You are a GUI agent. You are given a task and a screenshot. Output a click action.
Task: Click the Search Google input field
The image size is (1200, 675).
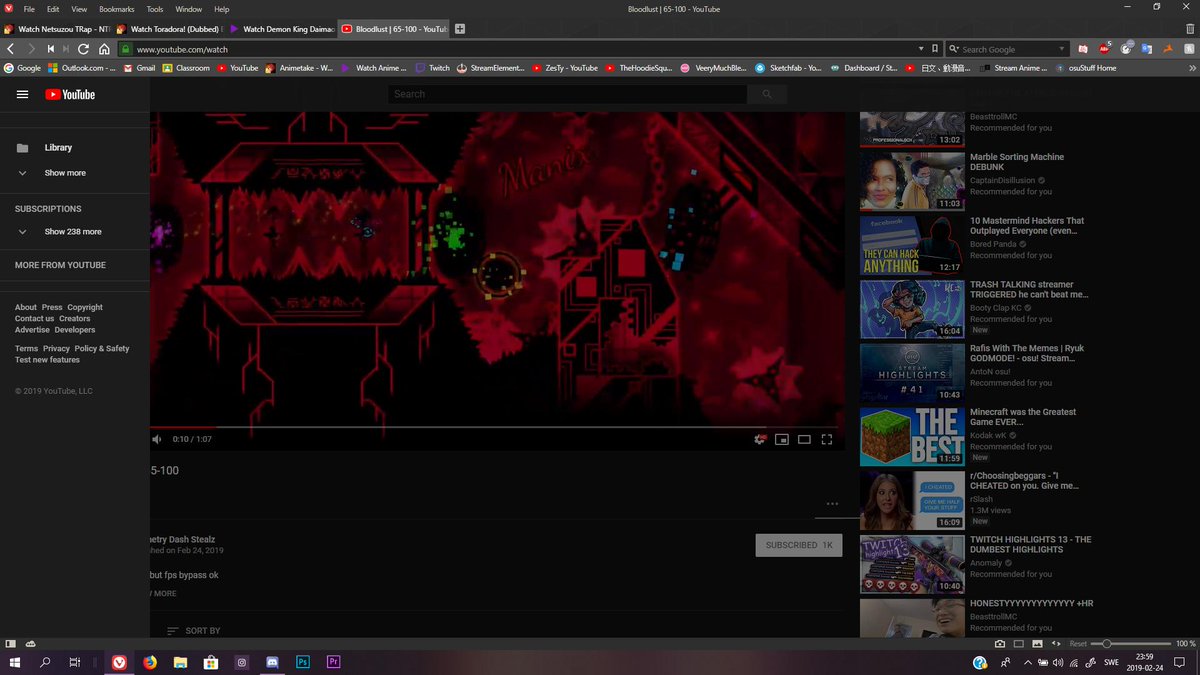pos(1006,48)
